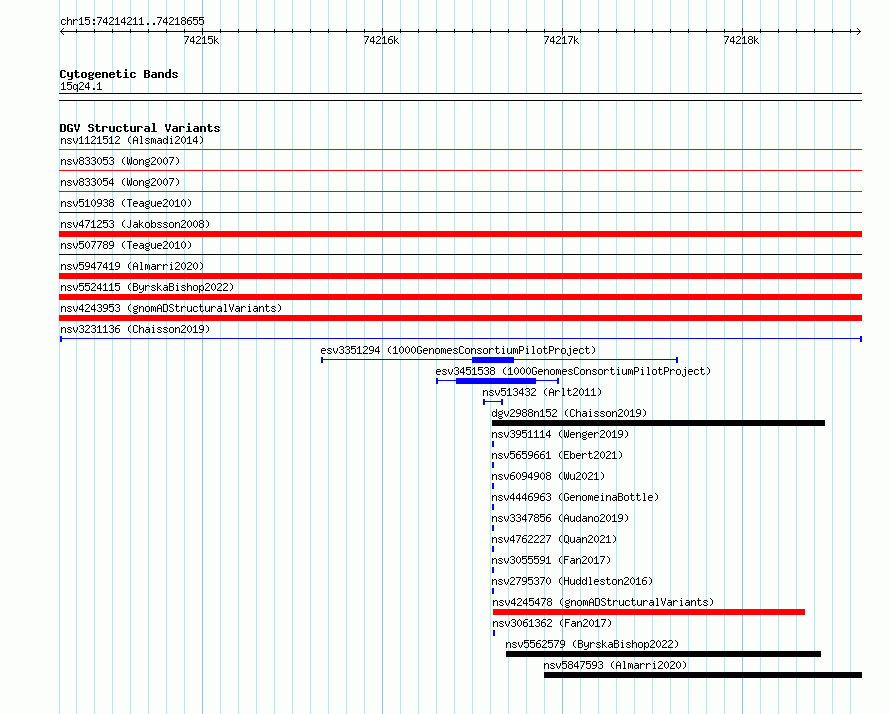This screenshot has height=714, width=890.
Task: Select the nsv833054 (Wong2007) label
Action: click(120, 182)
